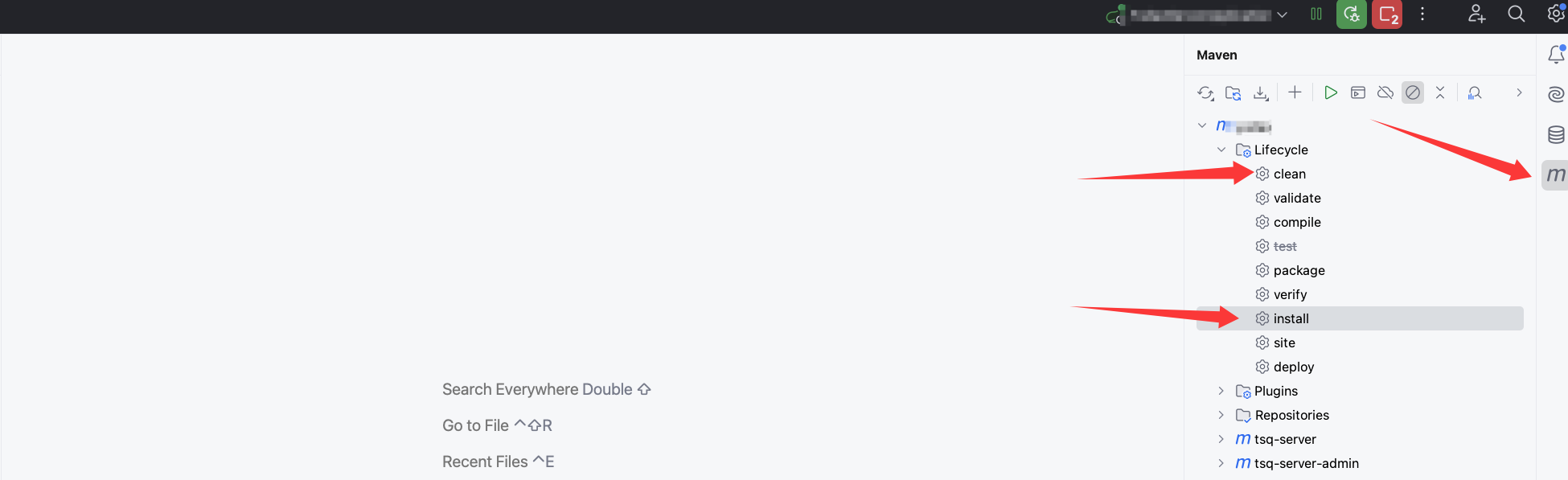Viewport: 1568px width, 480px height.
Task: Select the clean lifecycle goal
Action: [1289, 174]
